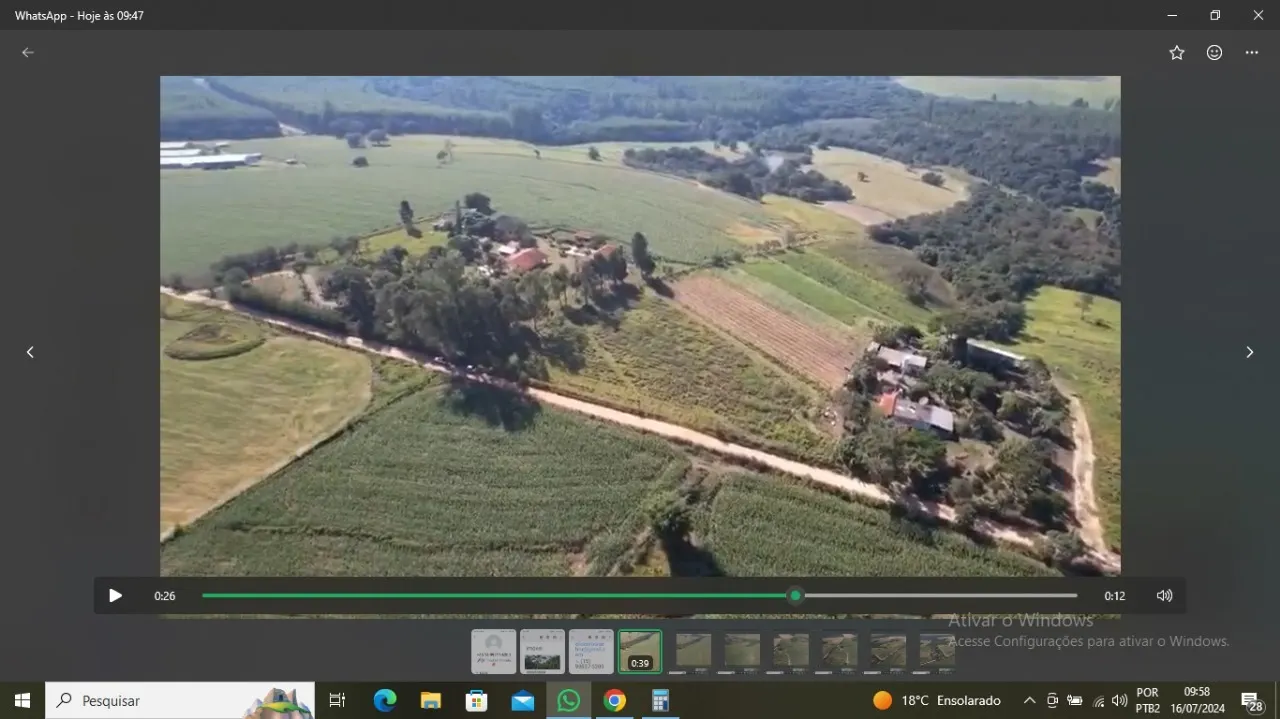
Task: Go back using the top-left arrow
Action: (x=28, y=53)
